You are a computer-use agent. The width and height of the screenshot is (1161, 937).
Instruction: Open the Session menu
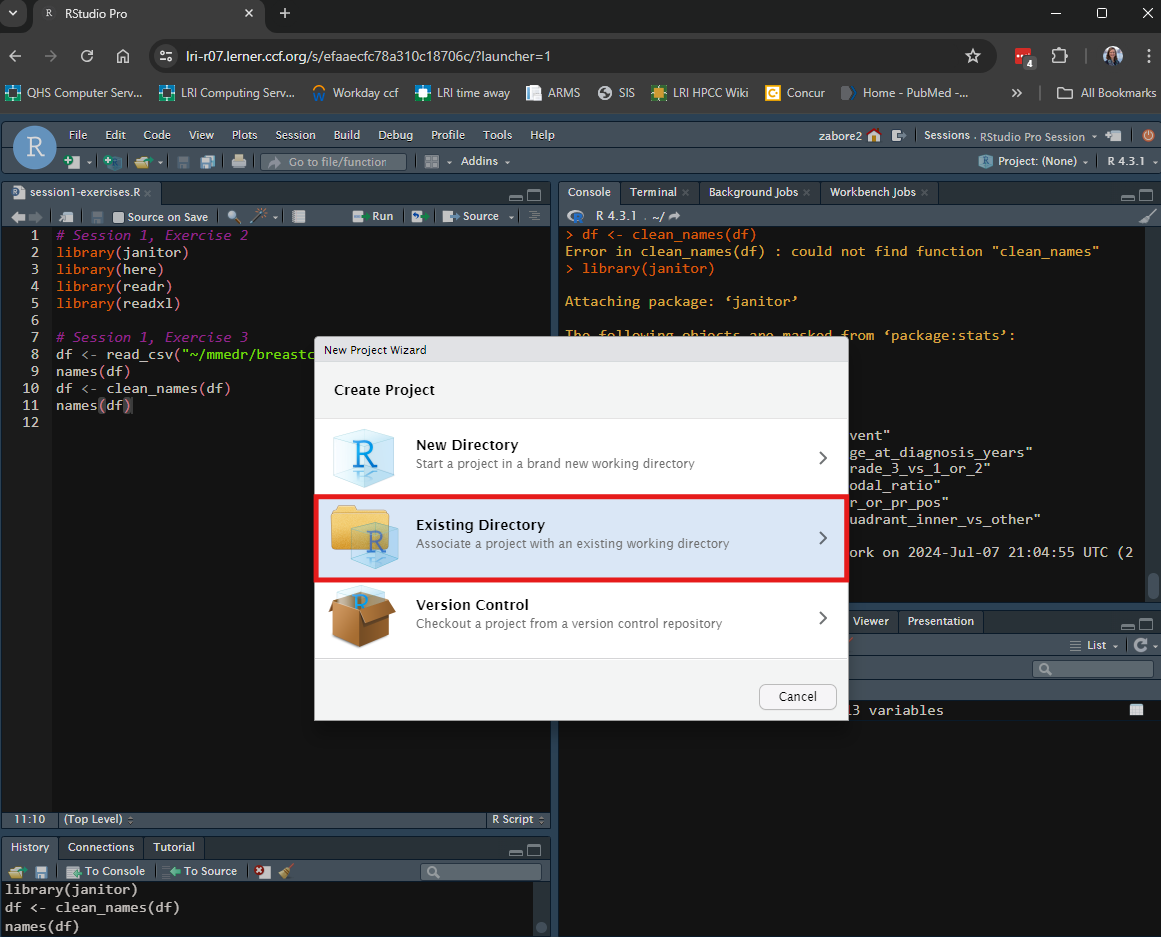click(295, 135)
